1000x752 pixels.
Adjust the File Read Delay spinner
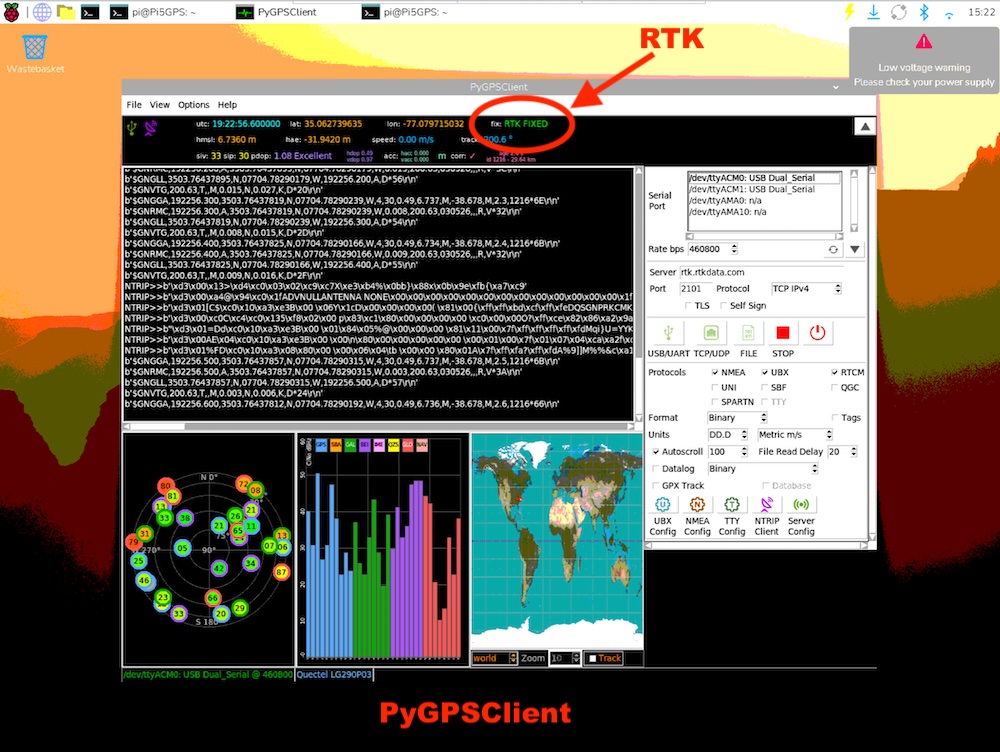(853, 452)
